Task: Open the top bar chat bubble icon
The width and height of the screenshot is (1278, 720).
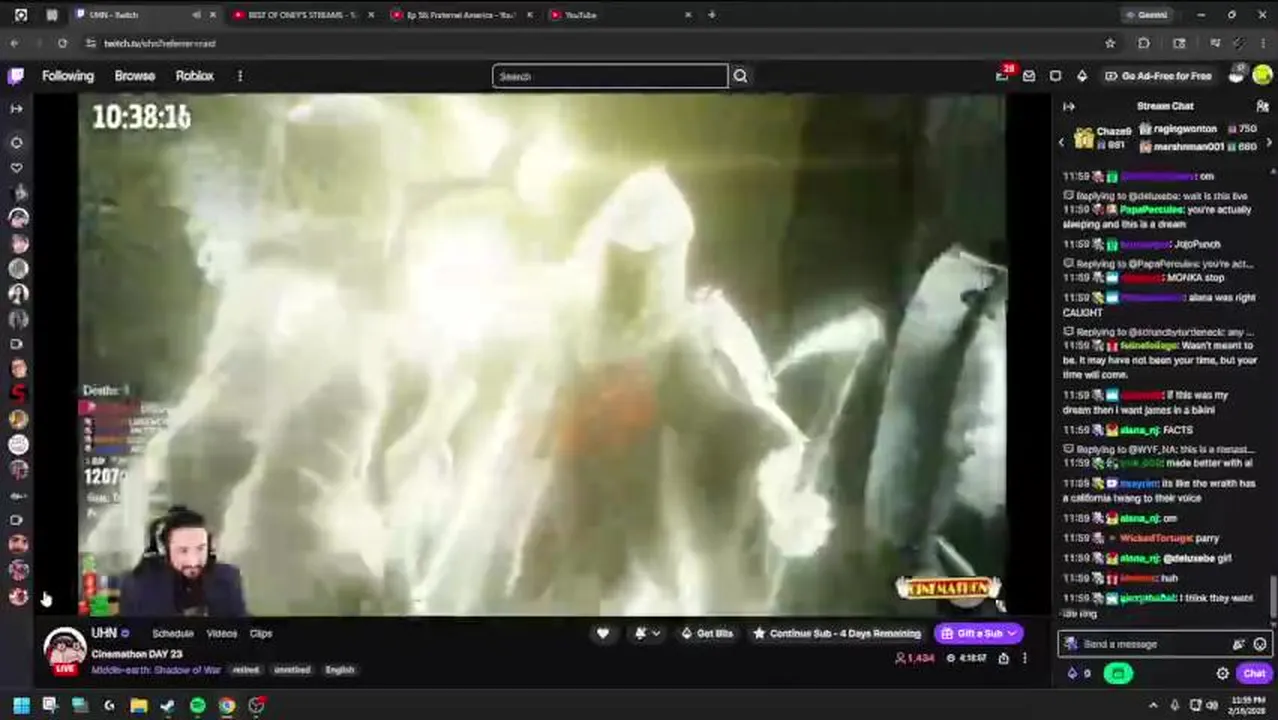Action: (1055, 76)
